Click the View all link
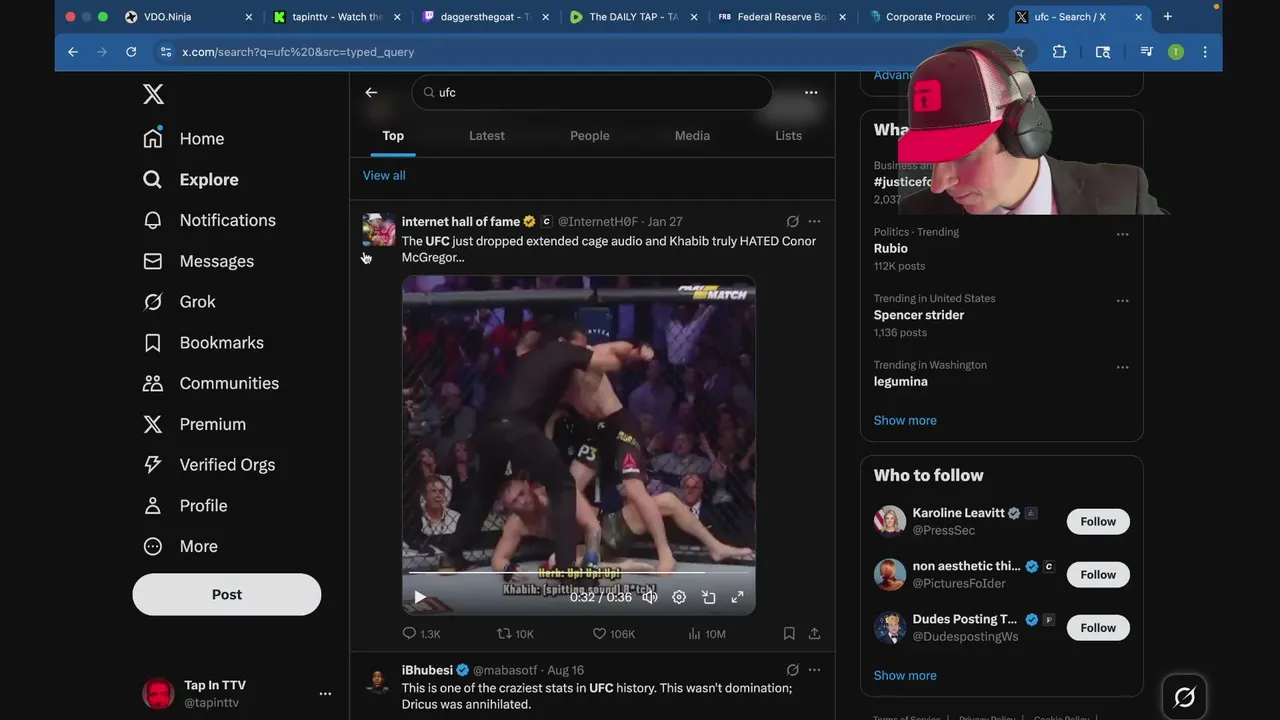 coord(384,176)
